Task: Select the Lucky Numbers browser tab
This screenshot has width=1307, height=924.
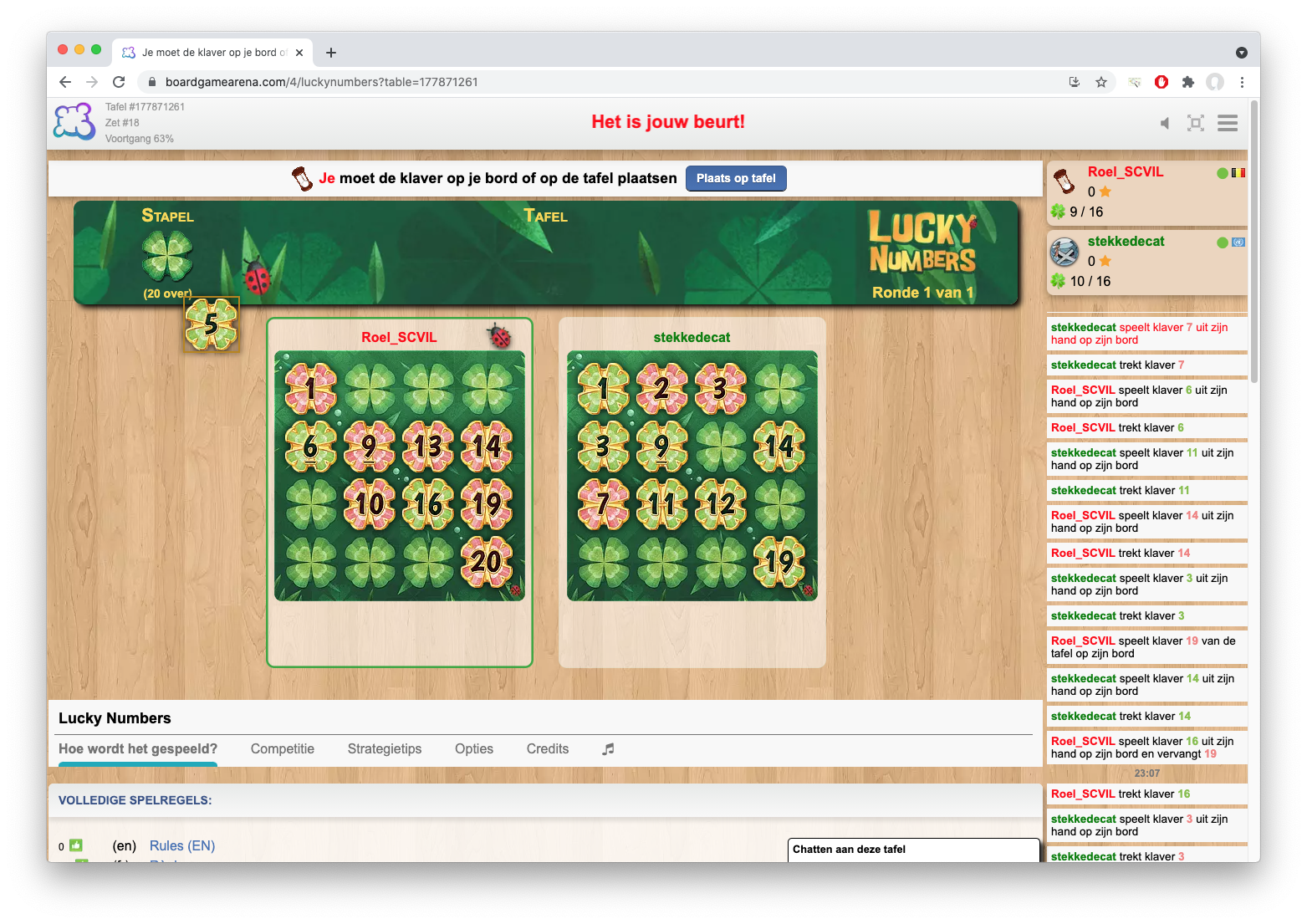Action: pos(212,53)
